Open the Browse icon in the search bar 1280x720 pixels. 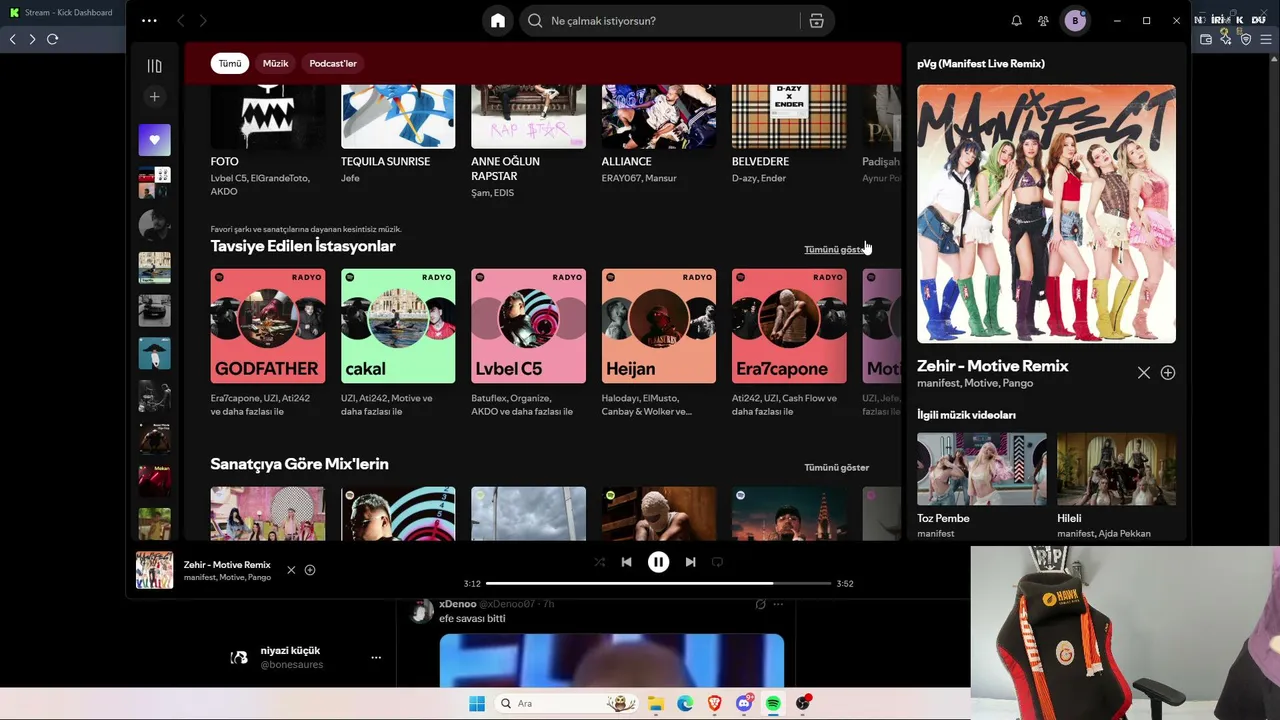coord(817,21)
